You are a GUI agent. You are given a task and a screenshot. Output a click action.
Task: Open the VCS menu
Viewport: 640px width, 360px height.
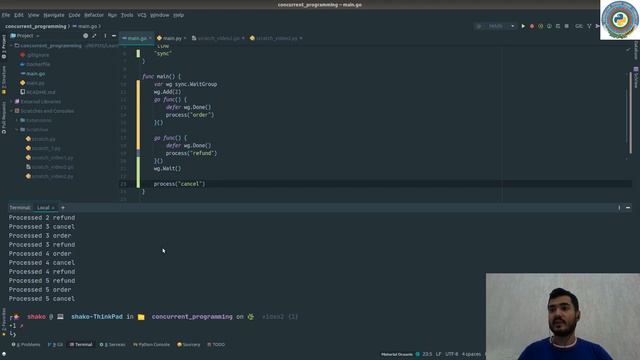point(142,15)
